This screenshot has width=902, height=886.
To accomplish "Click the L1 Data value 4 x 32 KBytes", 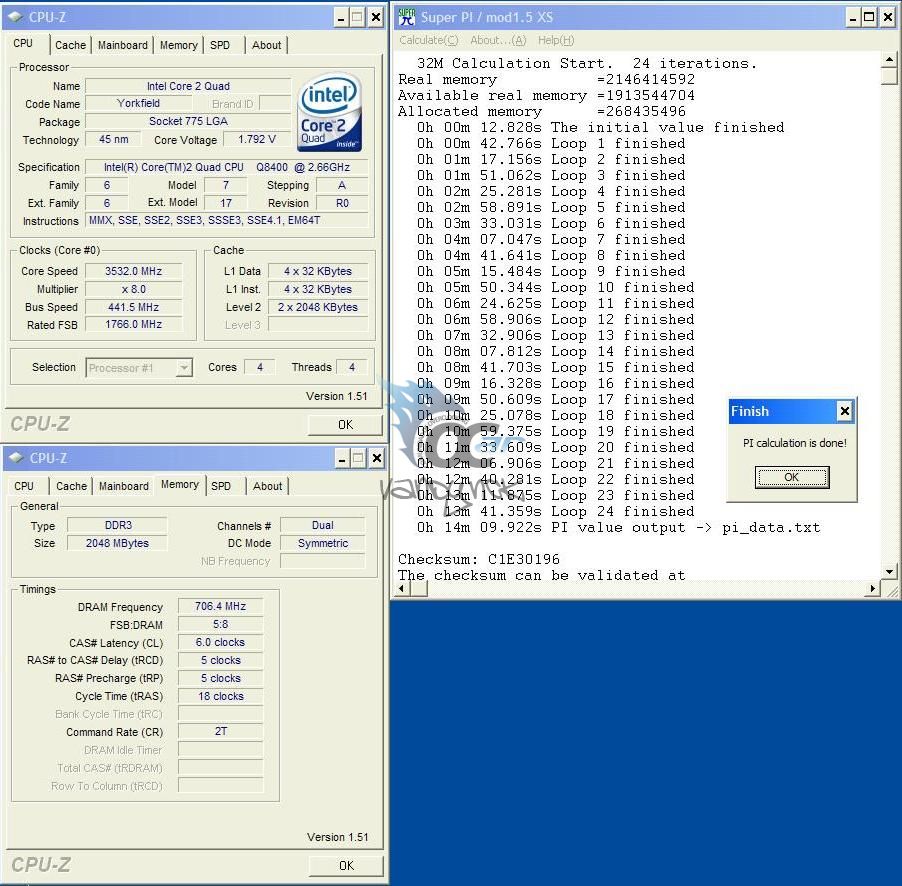I will click(x=318, y=271).
